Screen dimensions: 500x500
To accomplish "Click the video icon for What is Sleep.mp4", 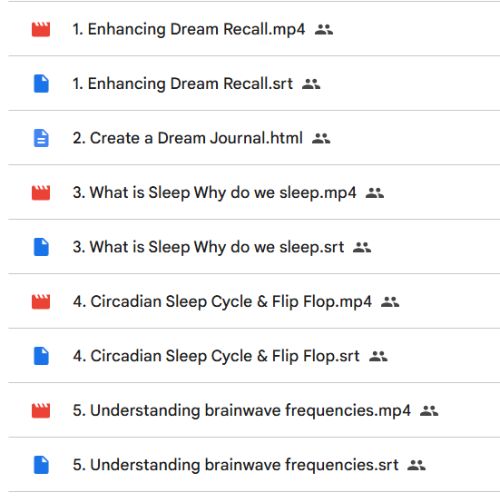I will [x=41, y=193].
